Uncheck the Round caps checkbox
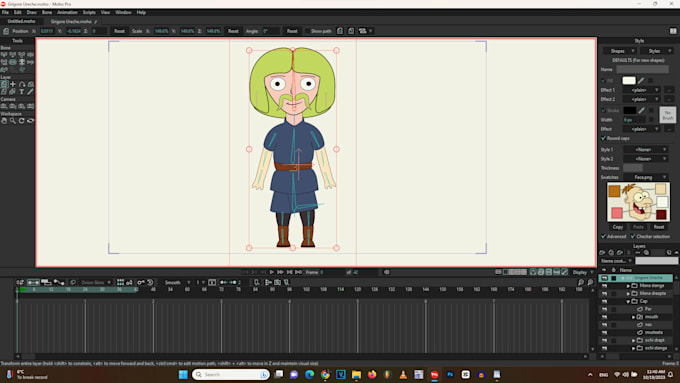 click(x=603, y=138)
